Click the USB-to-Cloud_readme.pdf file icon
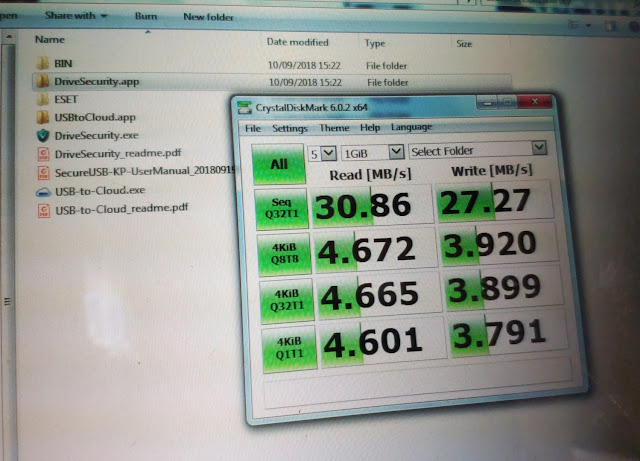This screenshot has height=461, width=640. 44,210
